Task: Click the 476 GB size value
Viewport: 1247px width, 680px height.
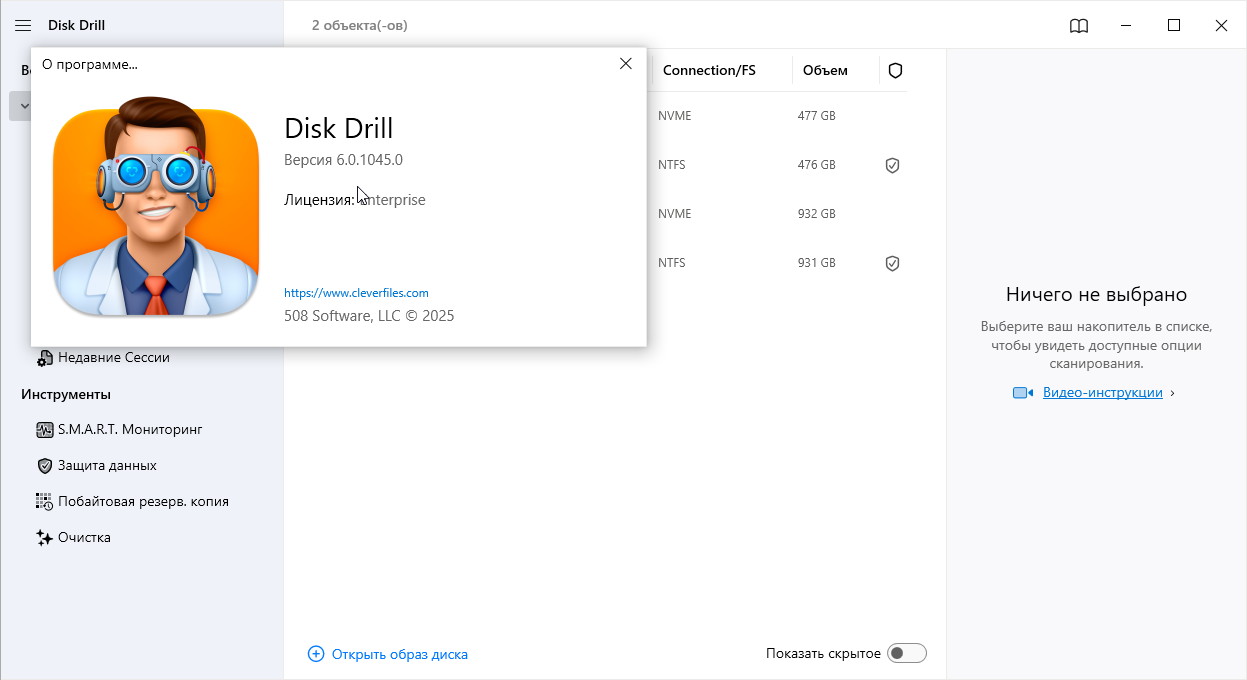Action: (x=816, y=165)
